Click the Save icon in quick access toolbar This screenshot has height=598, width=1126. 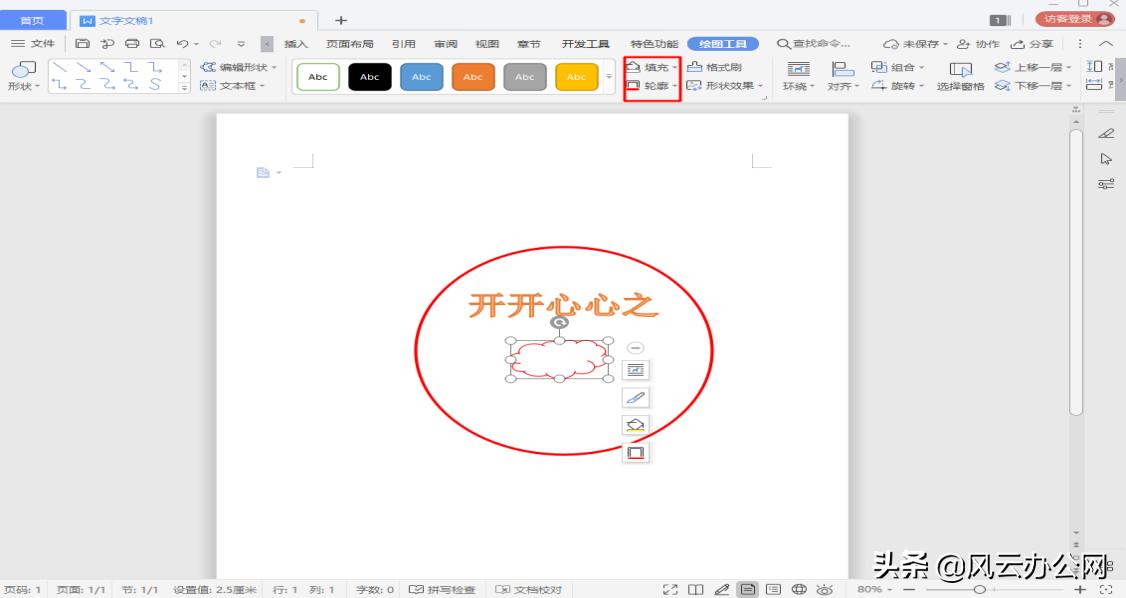point(83,44)
